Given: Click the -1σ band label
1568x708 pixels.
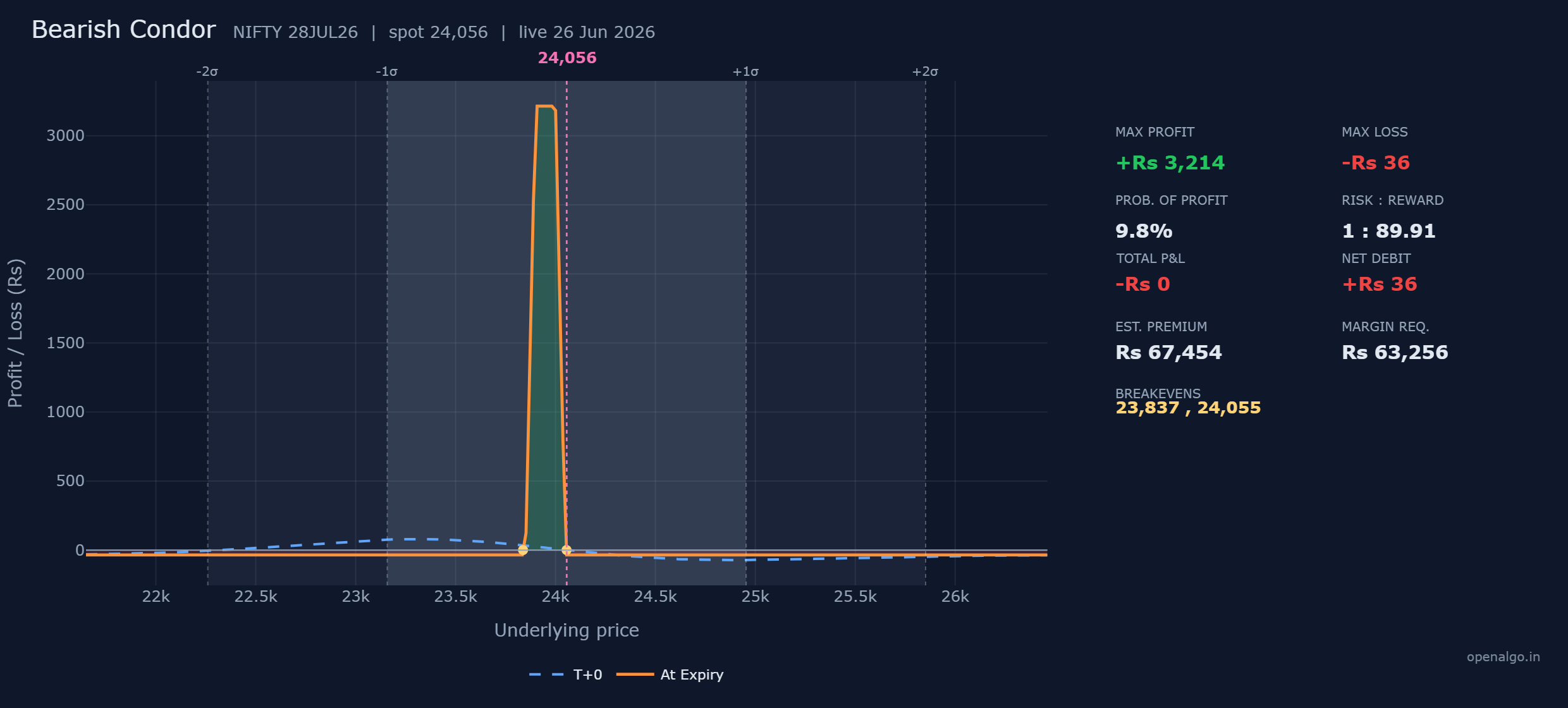Looking at the screenshot, I should [x=386, y=71].
